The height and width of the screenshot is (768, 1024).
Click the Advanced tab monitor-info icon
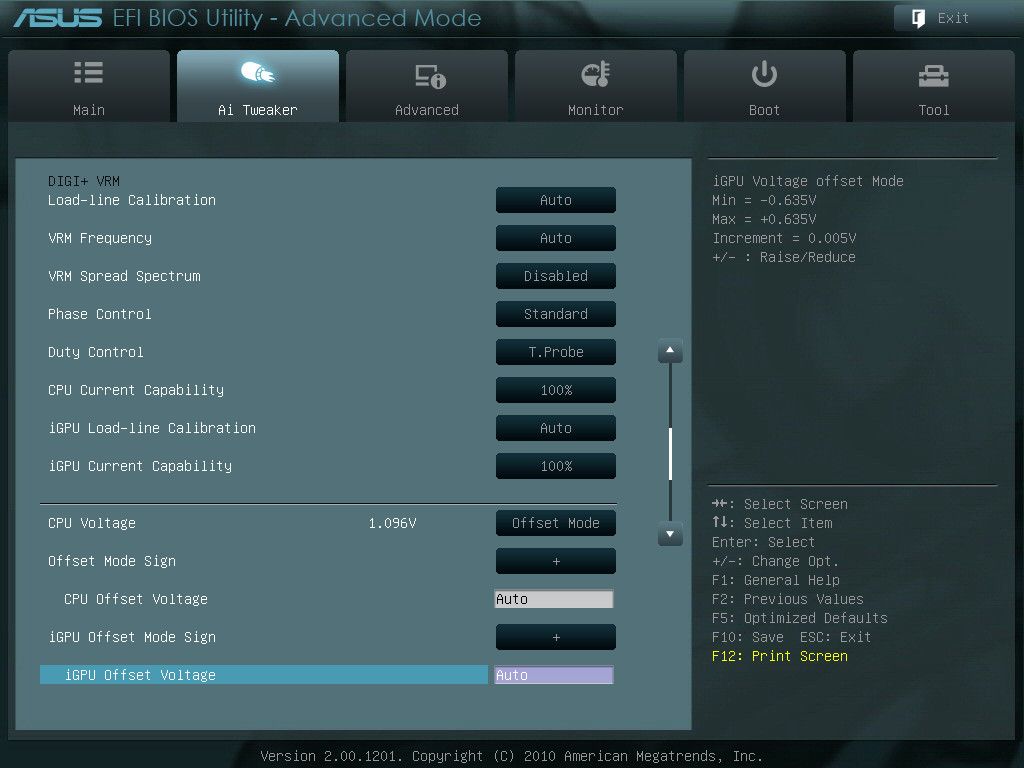coord(430,76)
